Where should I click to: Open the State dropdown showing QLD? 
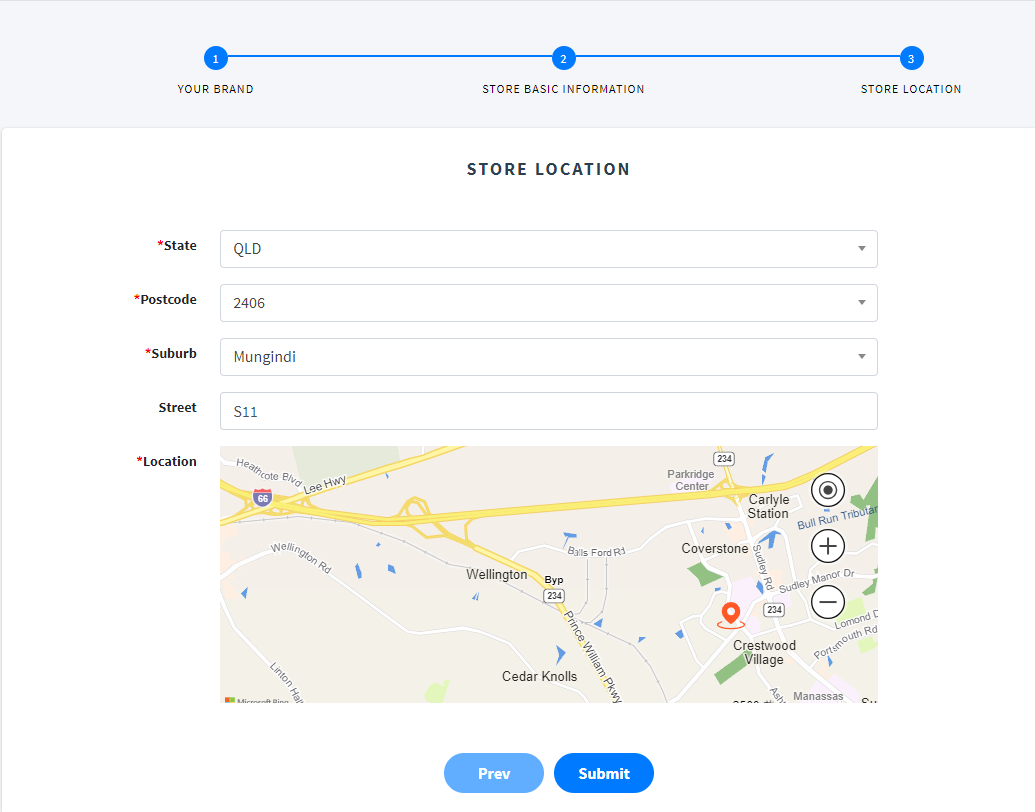(x=548, y=249)
